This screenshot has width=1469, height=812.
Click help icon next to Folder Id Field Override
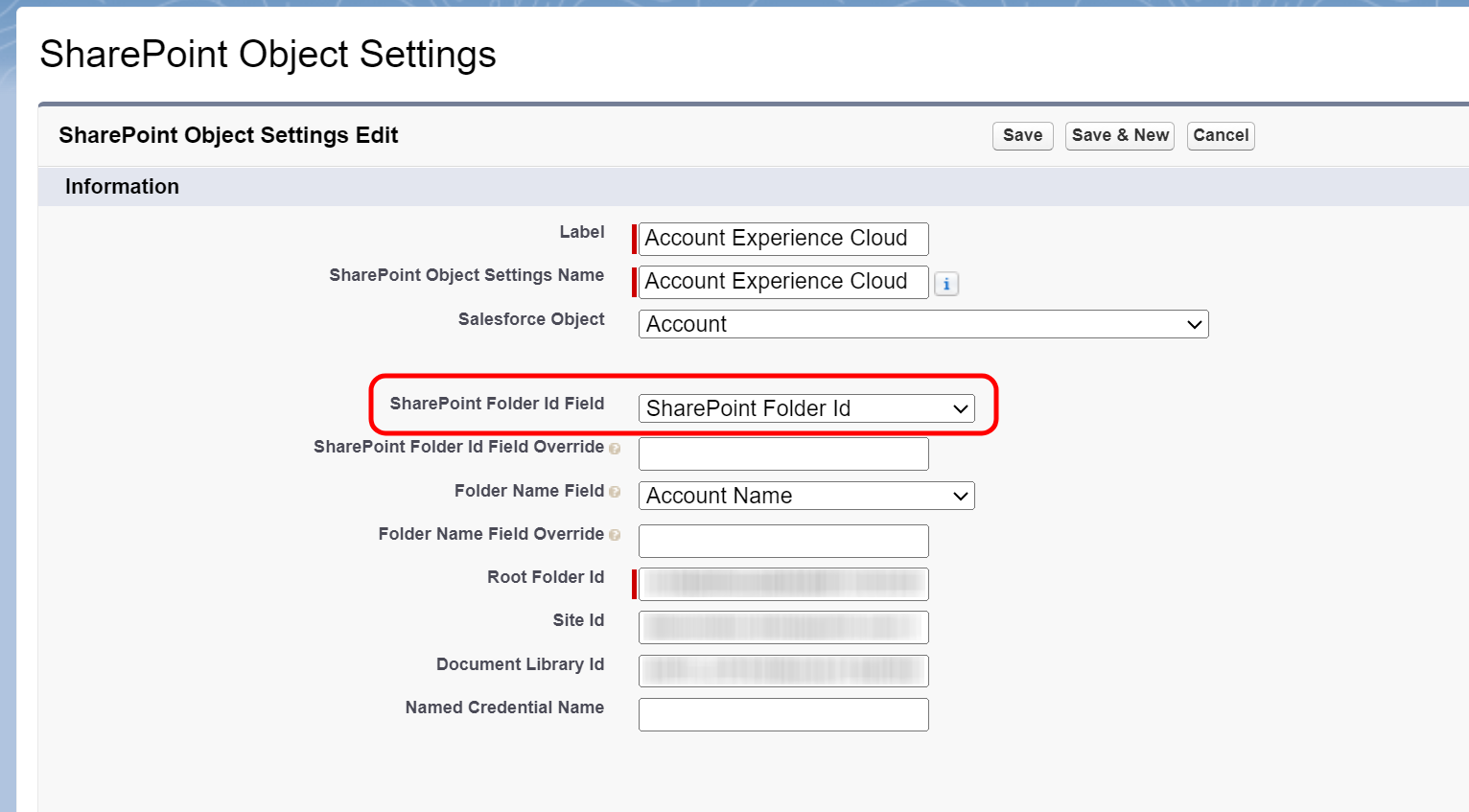[x=615, y=449]
